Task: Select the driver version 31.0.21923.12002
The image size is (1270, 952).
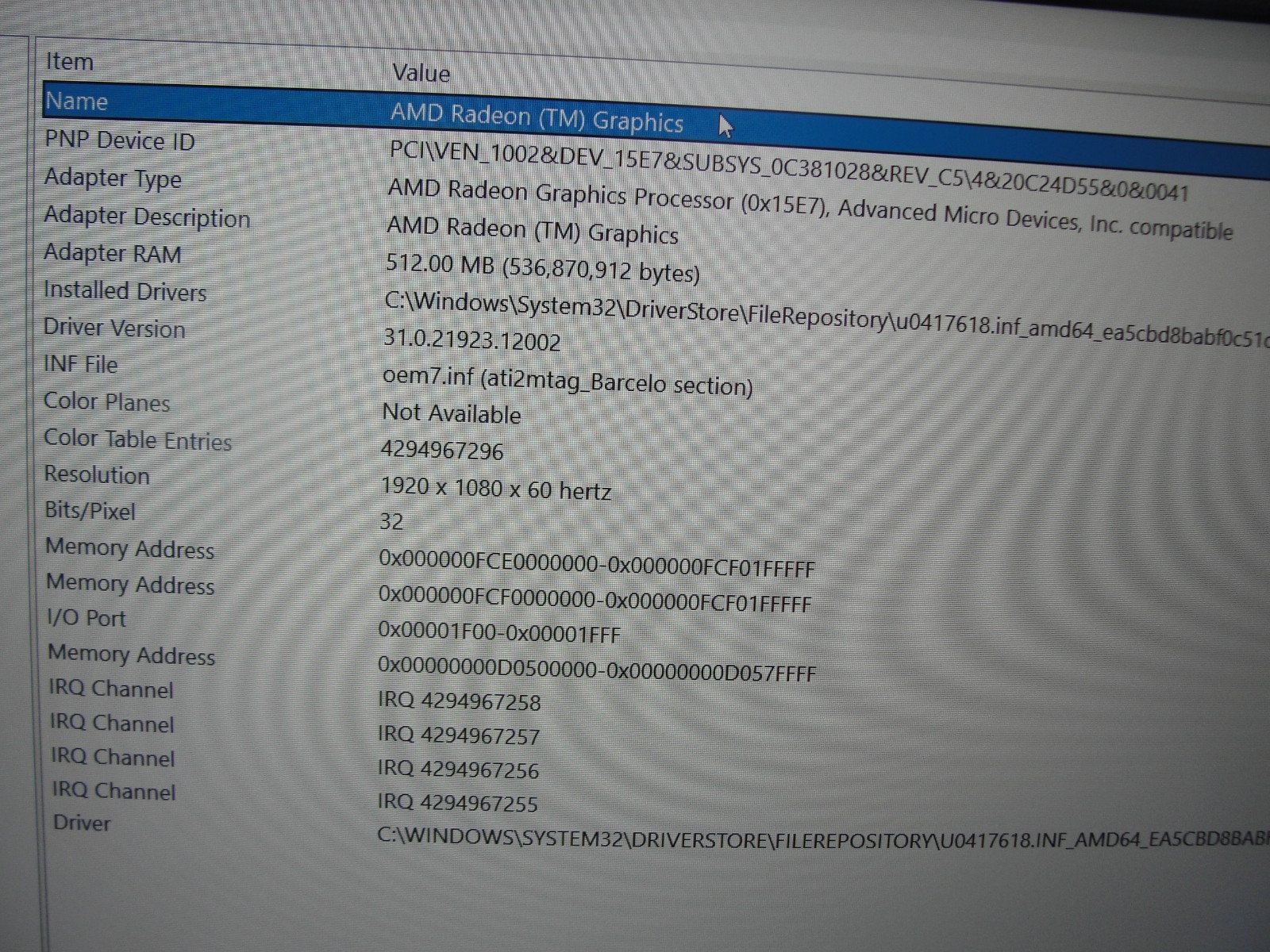Action: (472, 340)
